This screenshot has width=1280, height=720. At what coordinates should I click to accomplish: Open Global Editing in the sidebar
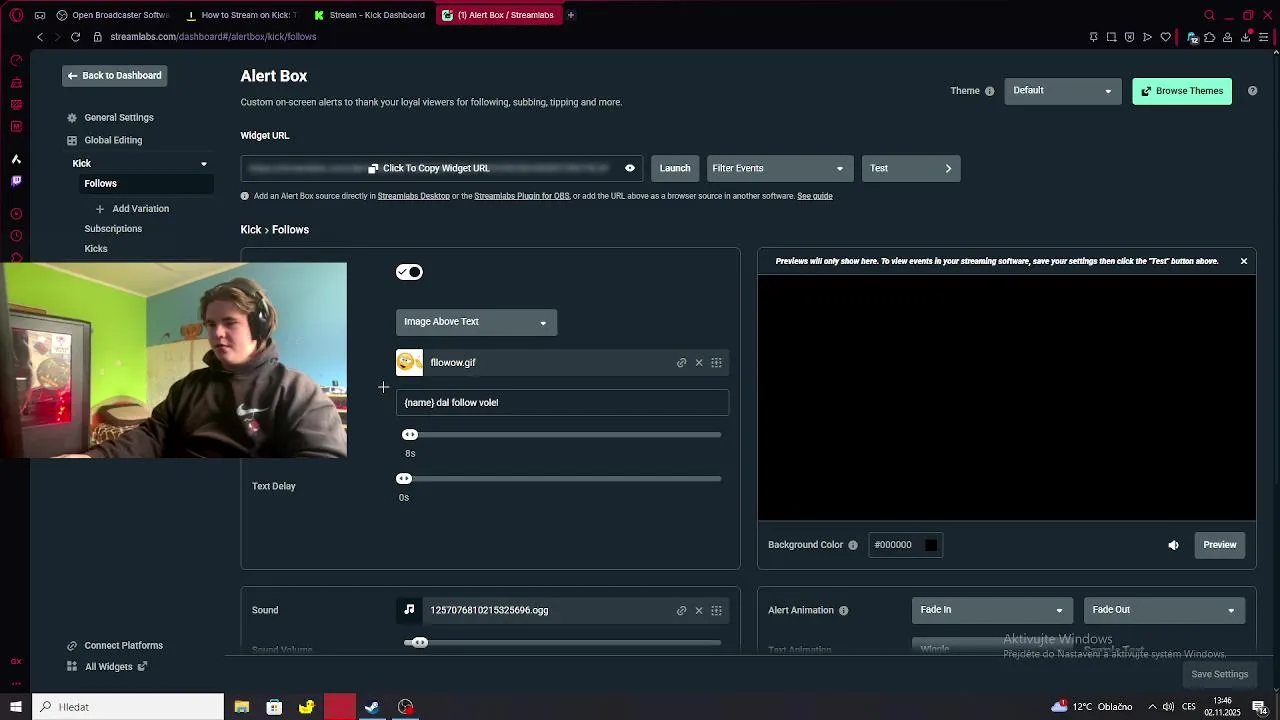point(104,141)
